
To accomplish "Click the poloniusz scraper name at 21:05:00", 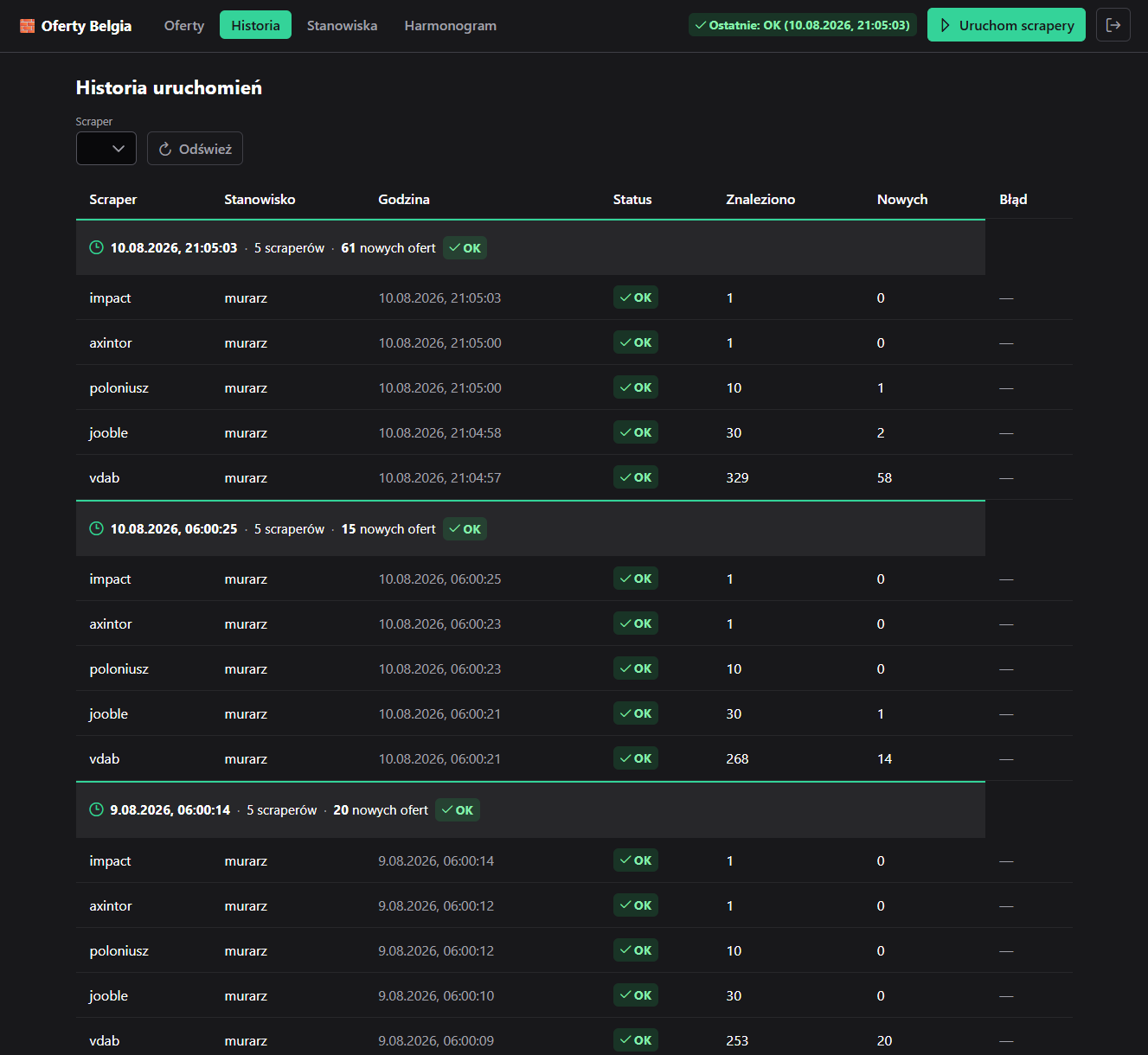I will tap(119, 387).
